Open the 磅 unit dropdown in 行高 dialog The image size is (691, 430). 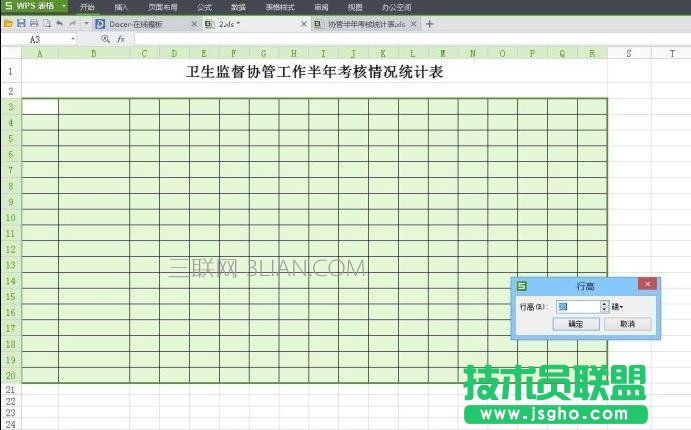point(617,307)
